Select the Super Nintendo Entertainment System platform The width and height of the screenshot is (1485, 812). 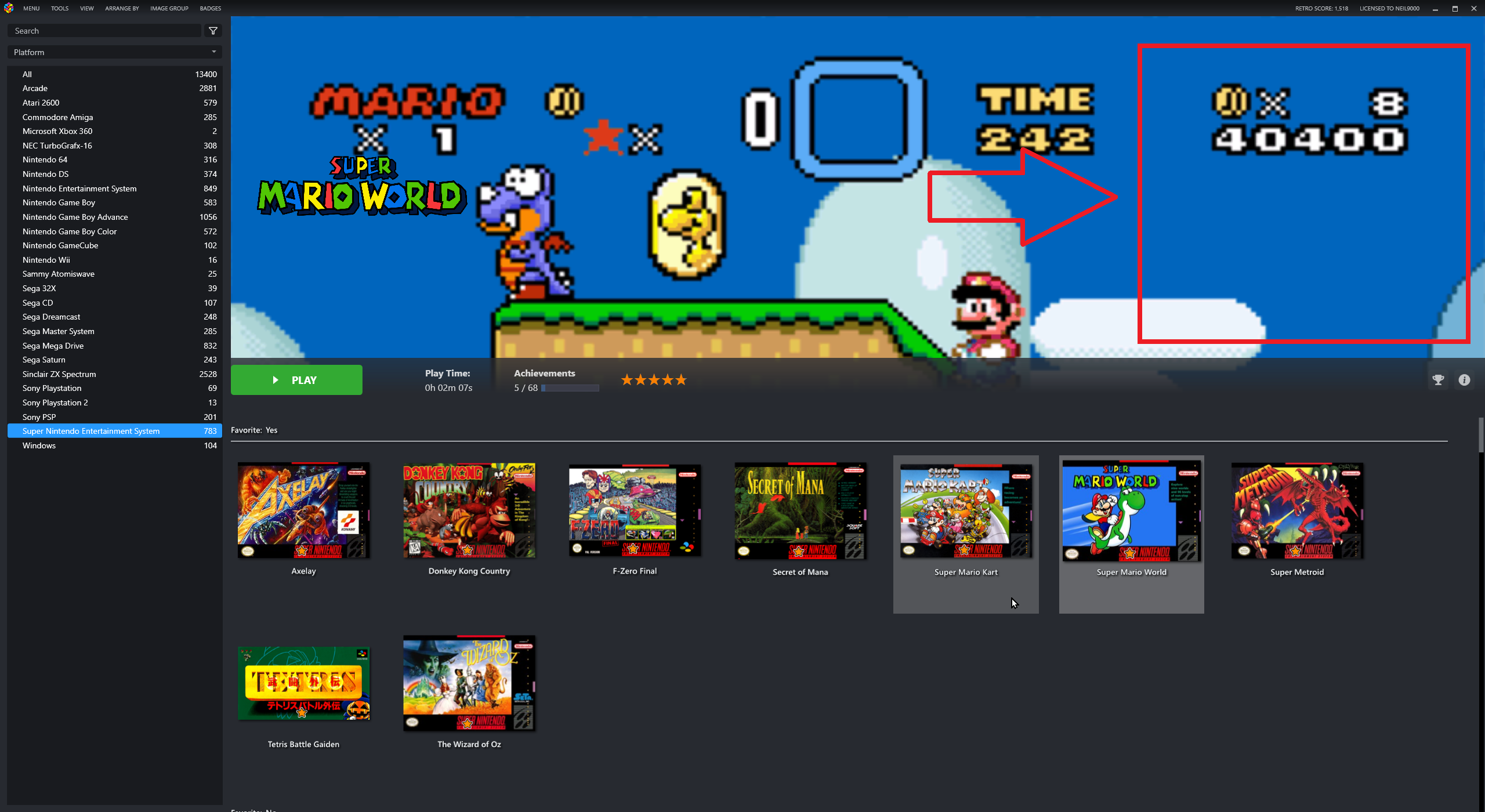coord(115,431)
